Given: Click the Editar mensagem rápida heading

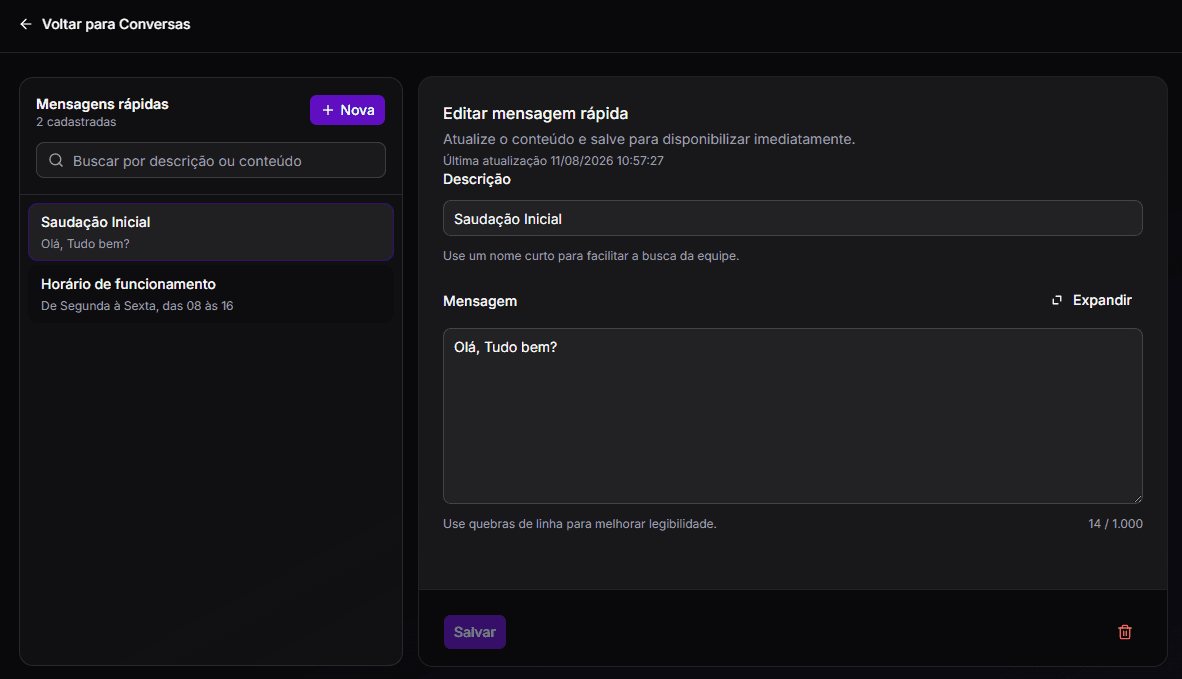Looking at the screenshot, I should click(x=535, y=114).
